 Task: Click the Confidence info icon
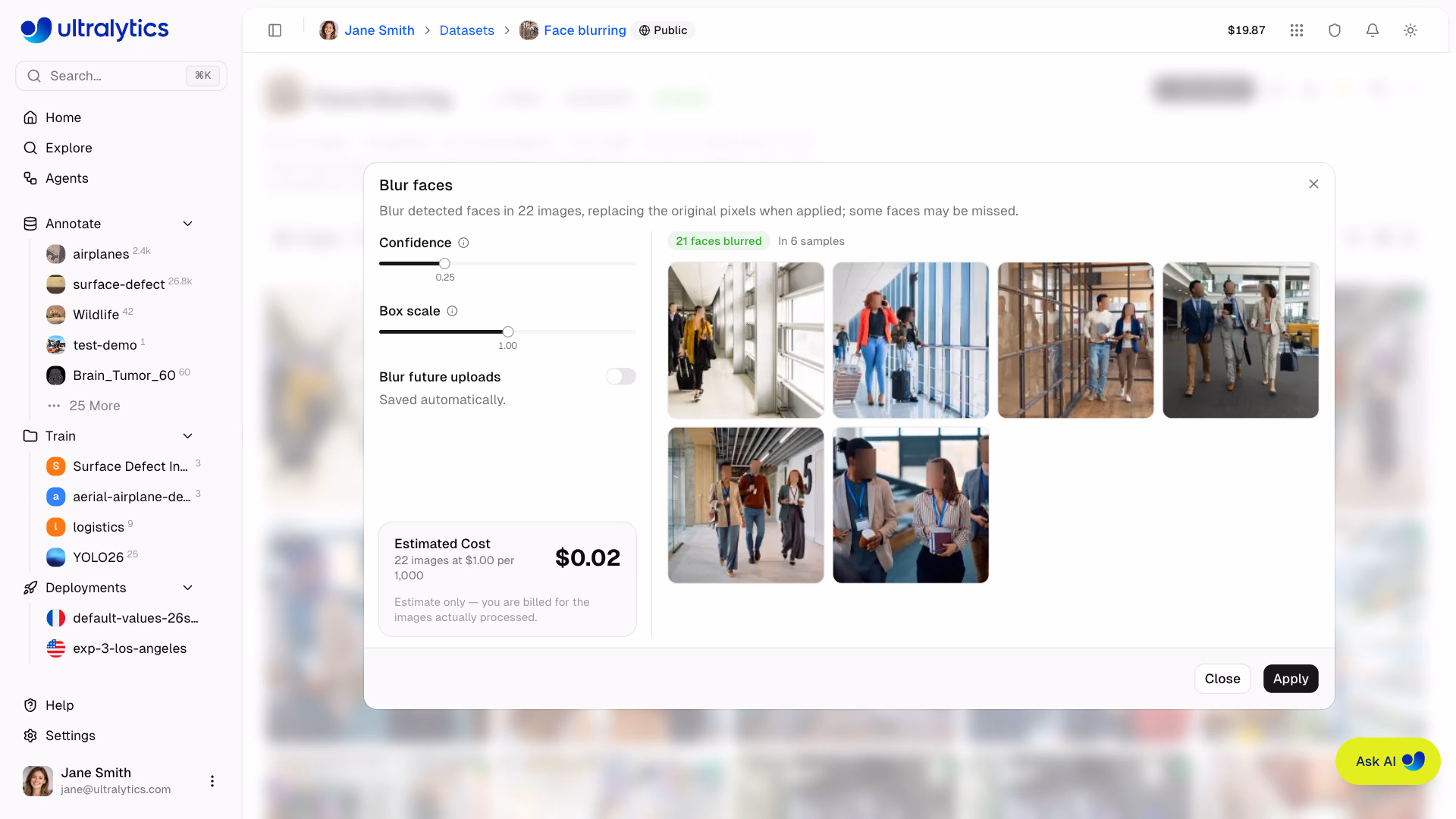pyautogui.click(x=463, y=243)
